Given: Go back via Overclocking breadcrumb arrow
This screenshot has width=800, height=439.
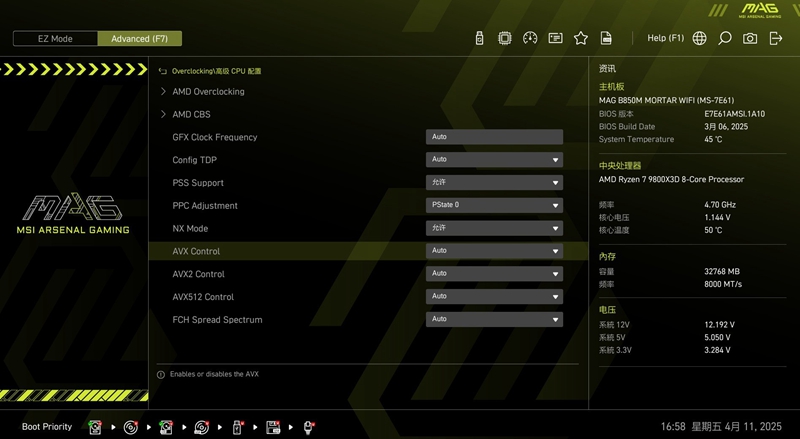Looking at the screenshot, I should (x=163, y=72).
